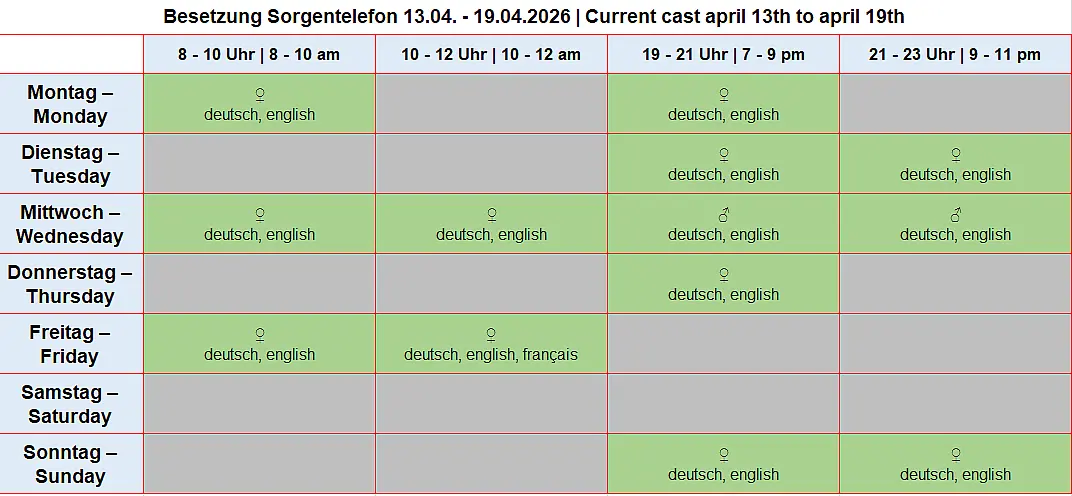
Task: Click the 'Donnerstag – Thursday' row label
Action: pos(70,284)
